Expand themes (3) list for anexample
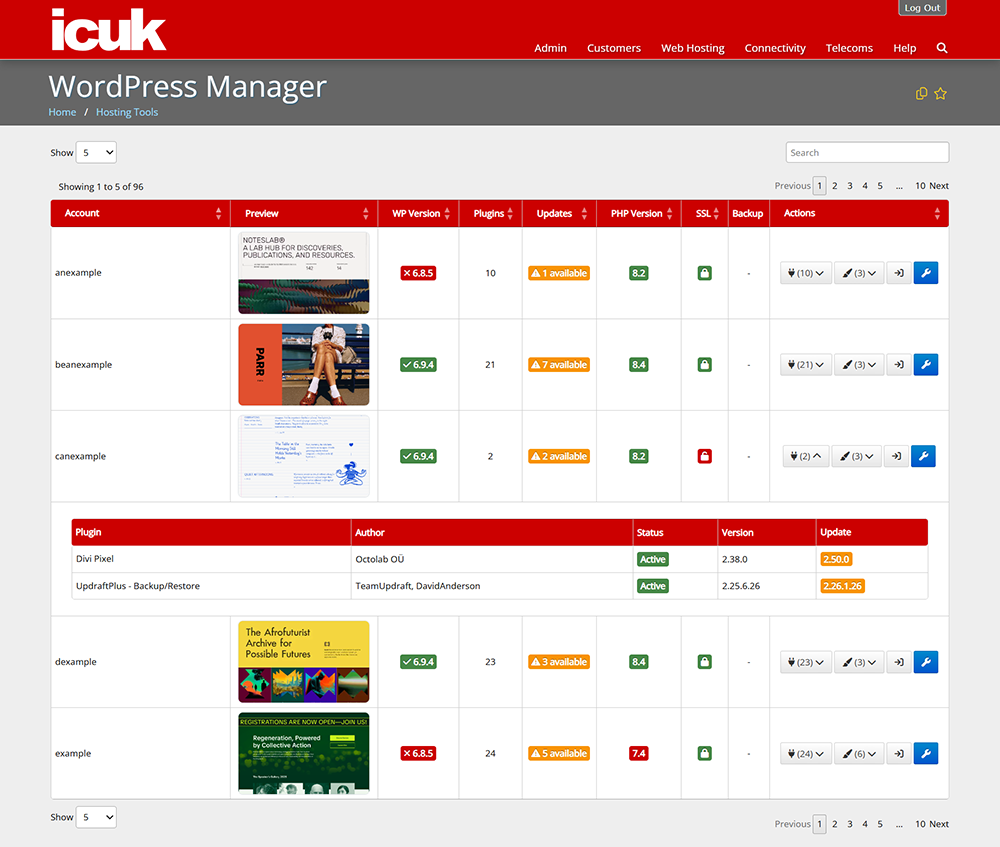The width and height of the screenshot is (1000, 847). point(859,273)
